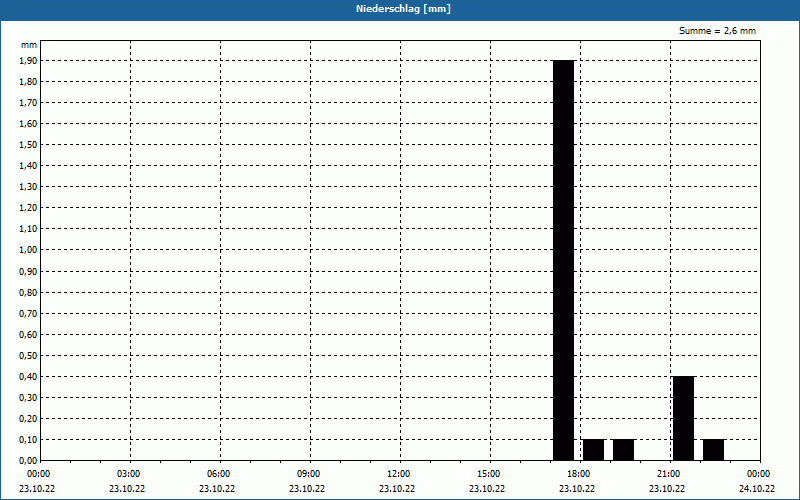Image resolution: width=800 pixels, height=500 pixels.
Task: Select the 09:00 time axis label
Action: pyautogui.click(x=309, y=474)
